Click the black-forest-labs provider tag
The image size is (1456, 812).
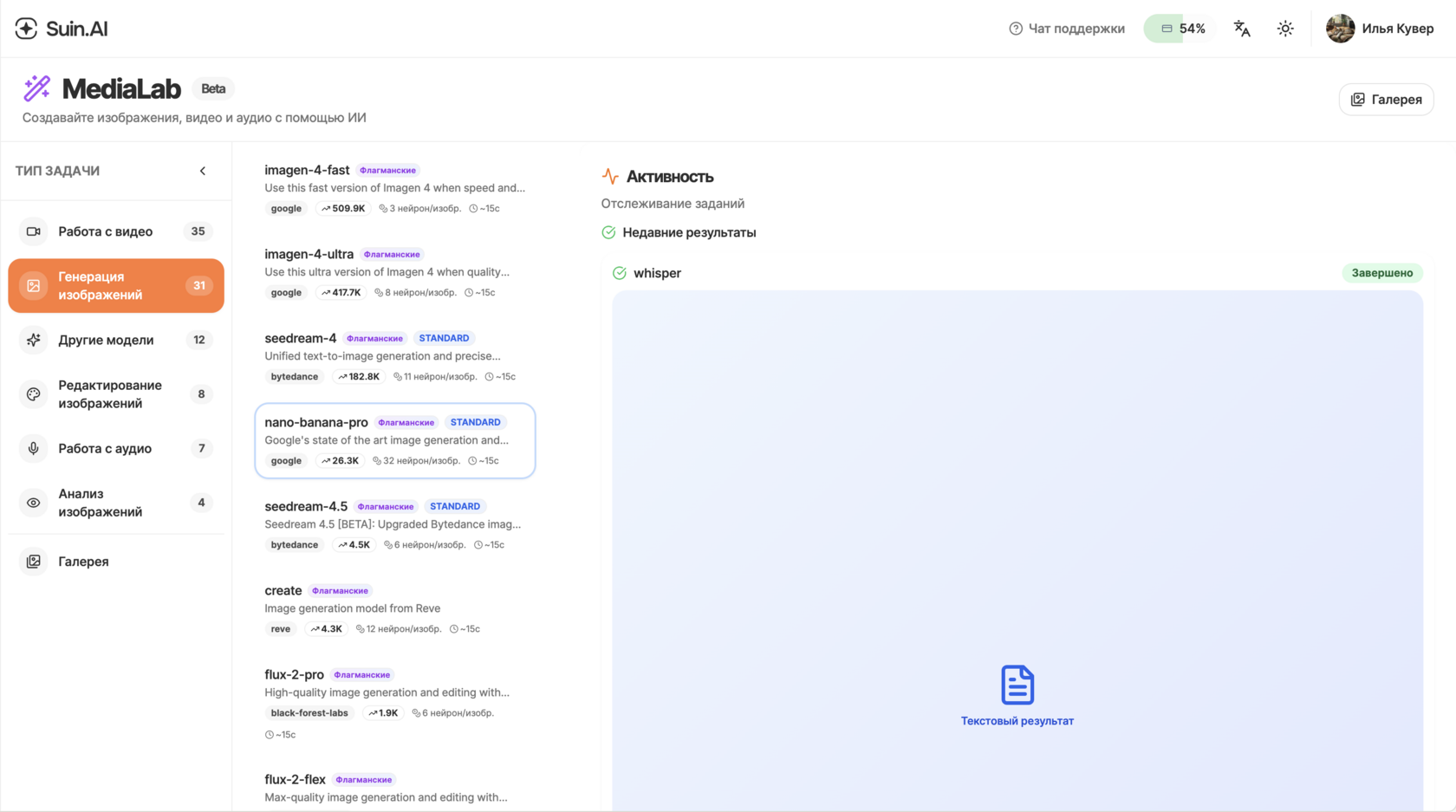309,713
